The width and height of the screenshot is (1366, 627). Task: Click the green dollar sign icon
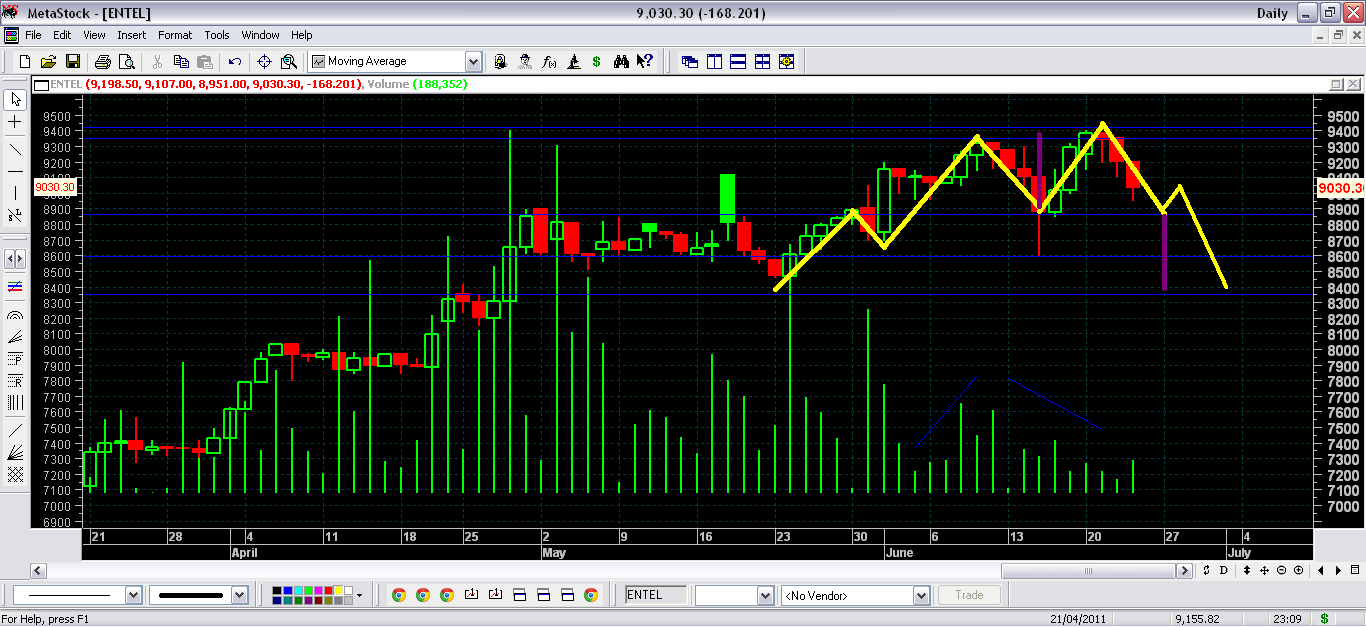coord(597,61)
